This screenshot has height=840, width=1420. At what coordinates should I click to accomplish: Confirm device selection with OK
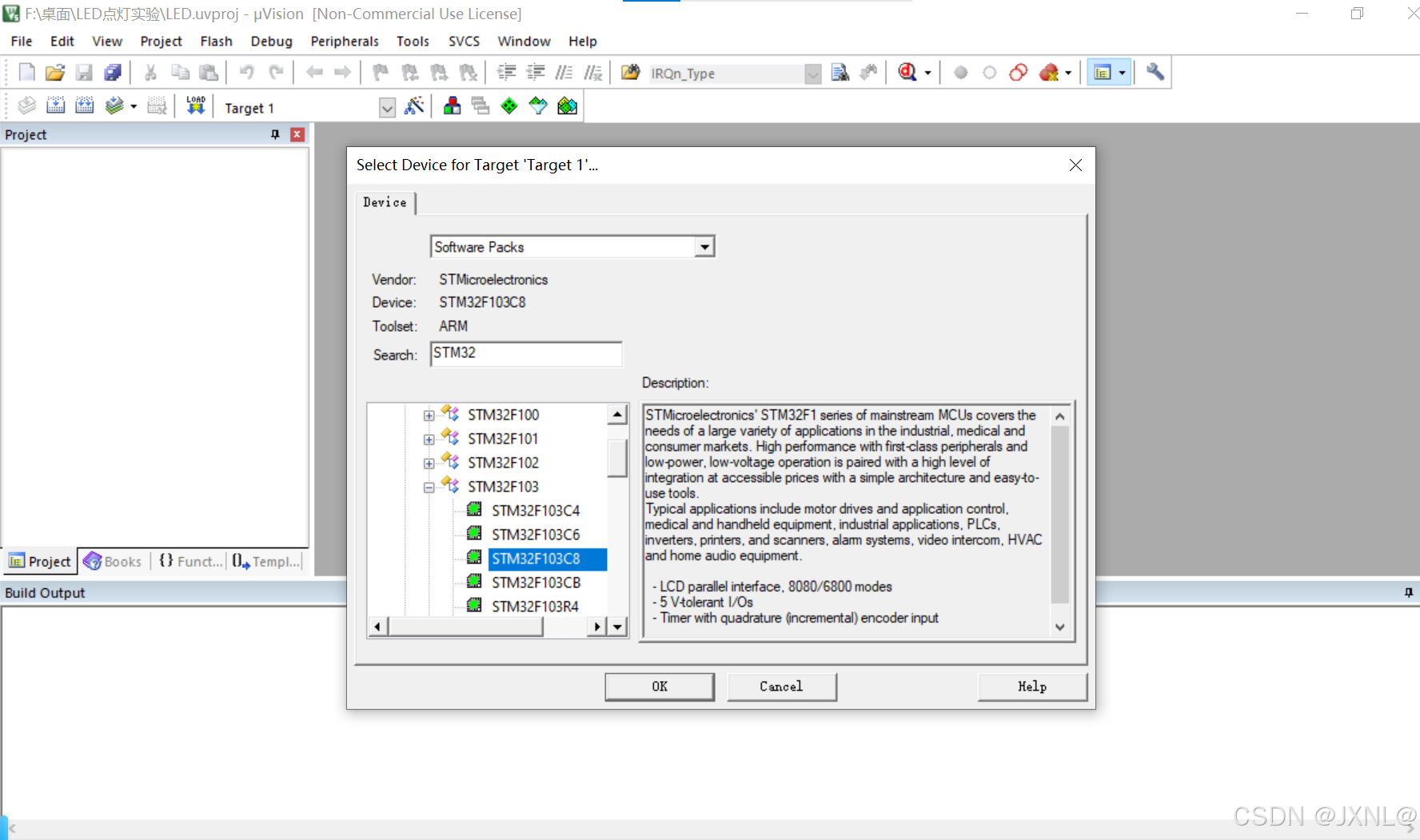coord(660,687)
